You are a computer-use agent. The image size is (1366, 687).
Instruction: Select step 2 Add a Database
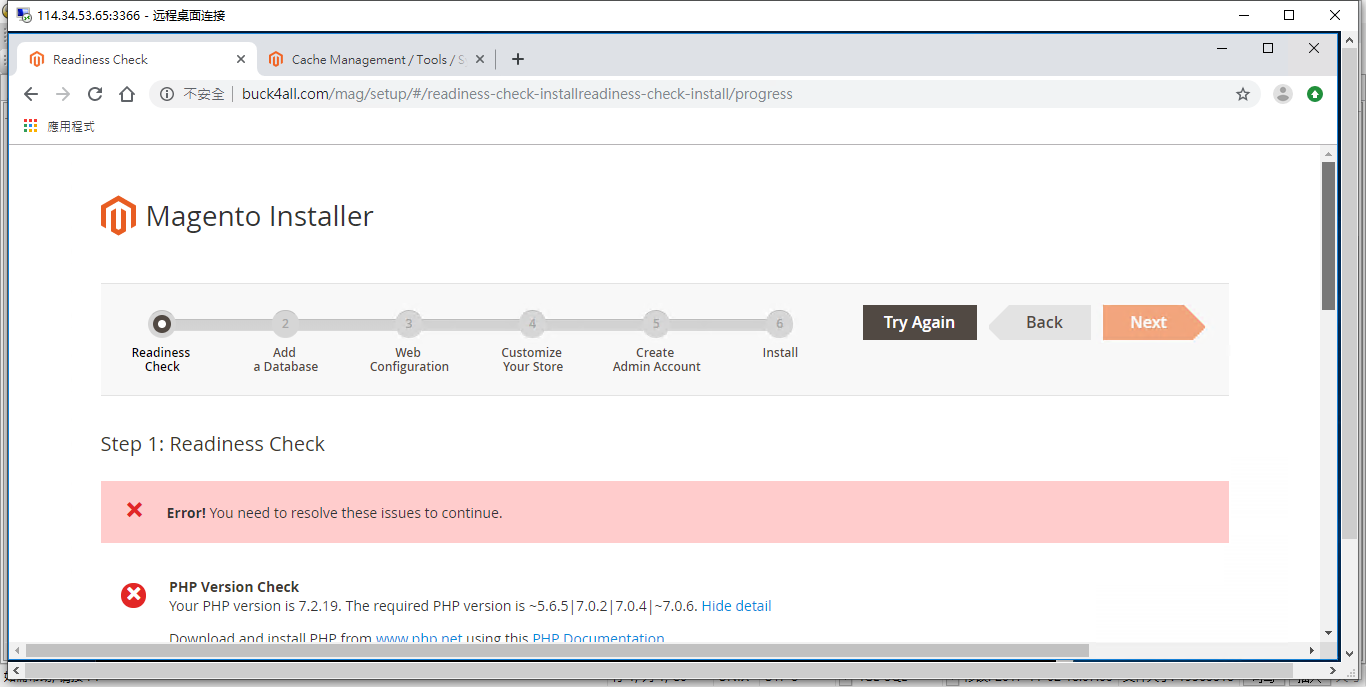(x=285, y=324)
